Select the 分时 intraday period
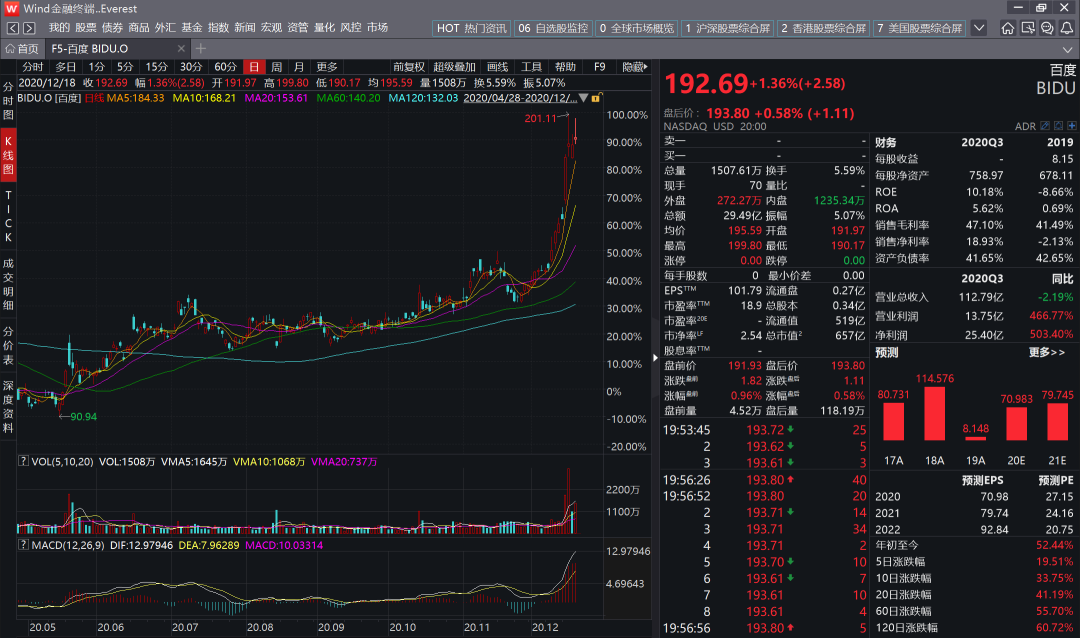The width and height of the screenshot is (1080, 638). [32, 67]
